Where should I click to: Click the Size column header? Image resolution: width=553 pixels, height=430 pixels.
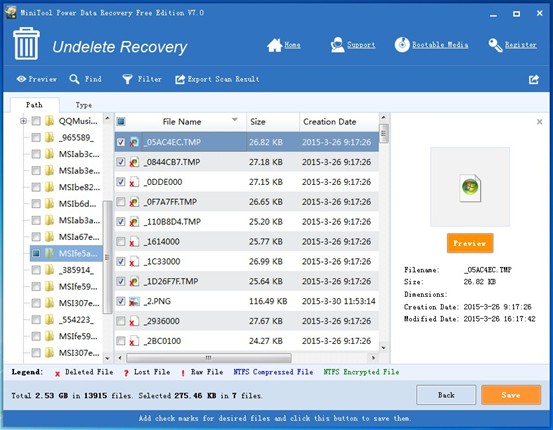[273, 122]
